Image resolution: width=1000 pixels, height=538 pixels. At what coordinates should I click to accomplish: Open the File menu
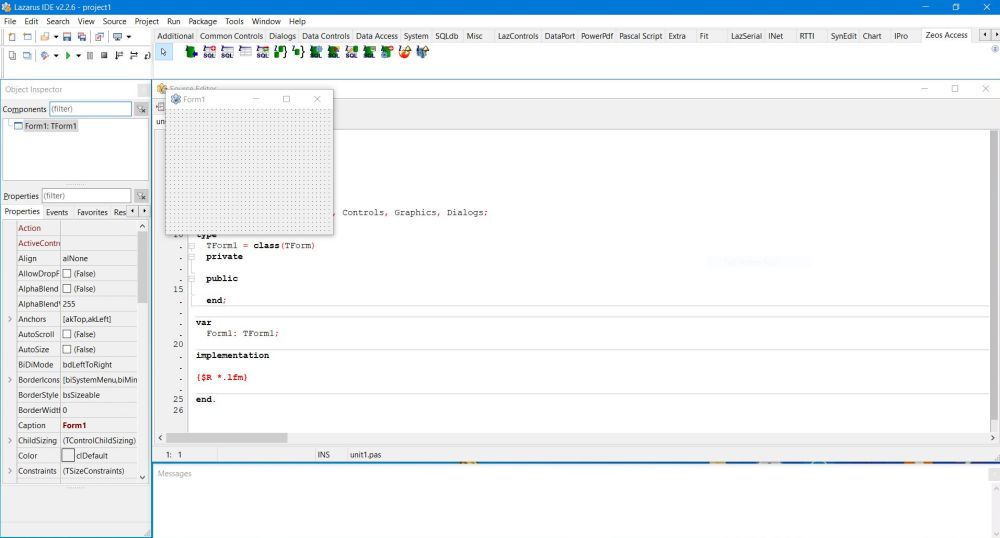[x=10, y=21]
